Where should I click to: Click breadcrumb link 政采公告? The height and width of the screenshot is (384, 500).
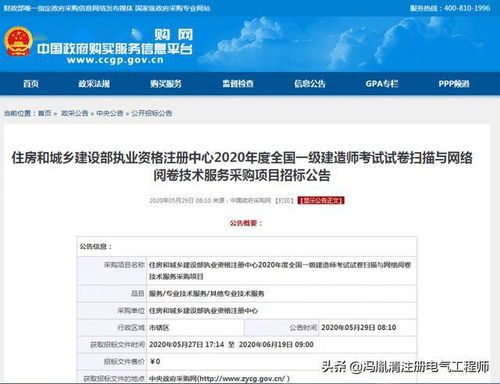75,113
